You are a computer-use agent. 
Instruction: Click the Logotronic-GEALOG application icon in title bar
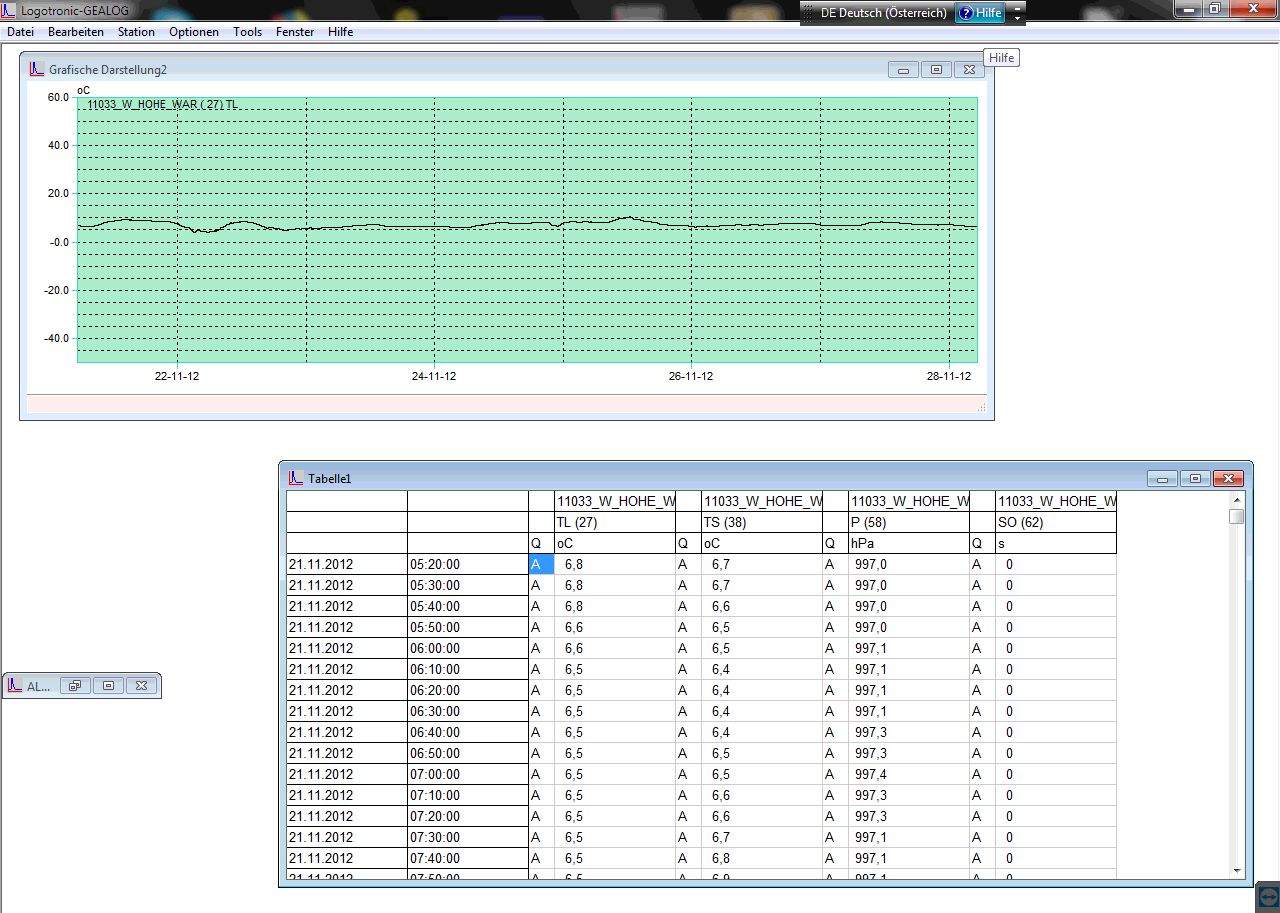[x=9, y=8]
